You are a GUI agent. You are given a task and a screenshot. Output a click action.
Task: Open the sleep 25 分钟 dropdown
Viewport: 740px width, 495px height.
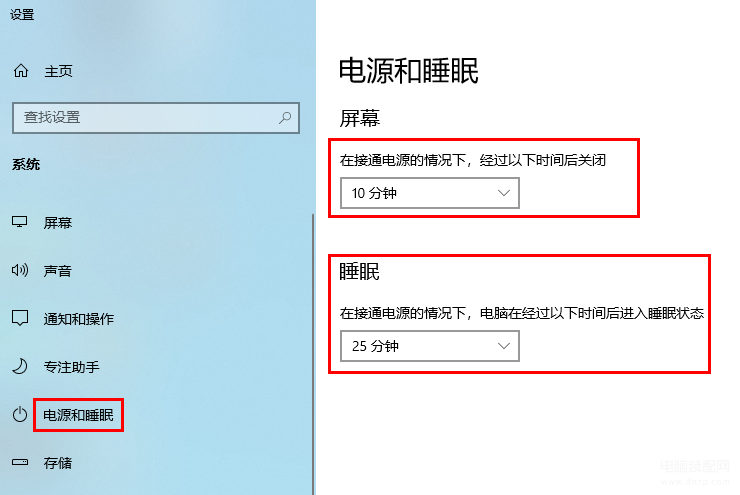point(430,346)
